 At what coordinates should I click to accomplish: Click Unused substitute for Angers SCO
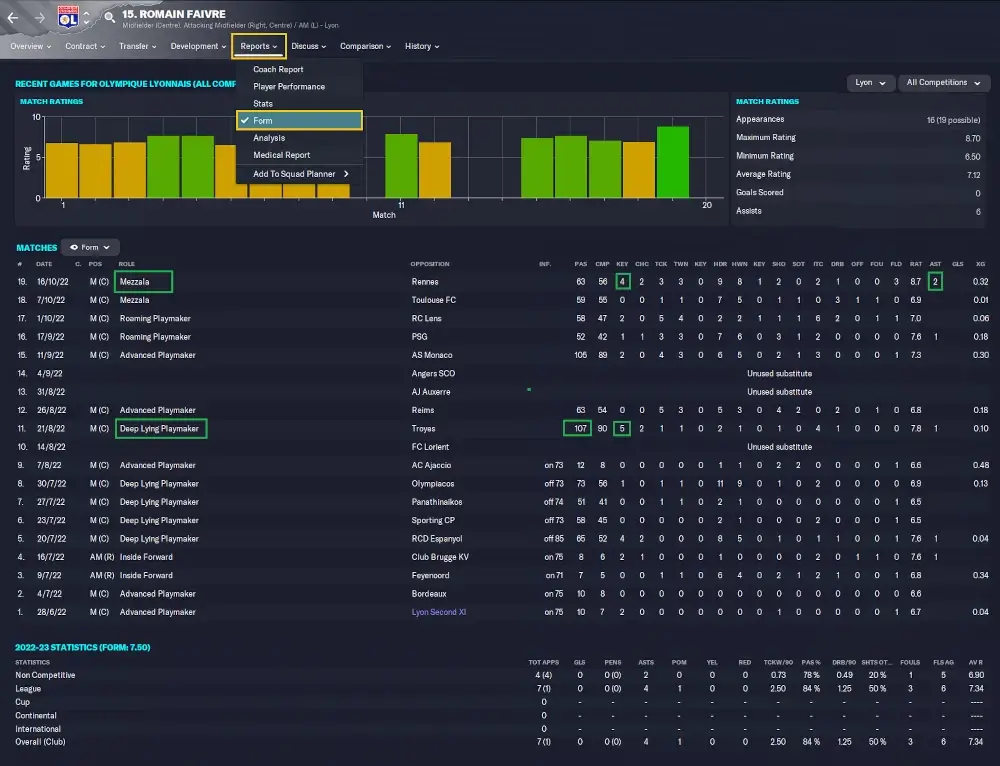click(779, 374)
